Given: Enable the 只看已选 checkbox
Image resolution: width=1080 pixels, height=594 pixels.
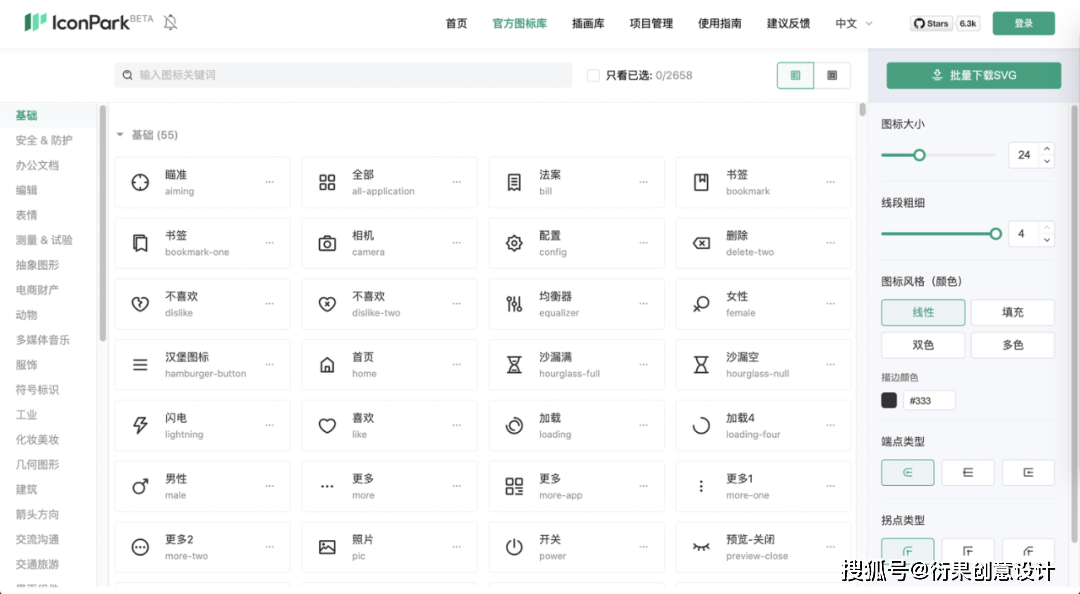Looking at the screenshot, I should 593,75.
